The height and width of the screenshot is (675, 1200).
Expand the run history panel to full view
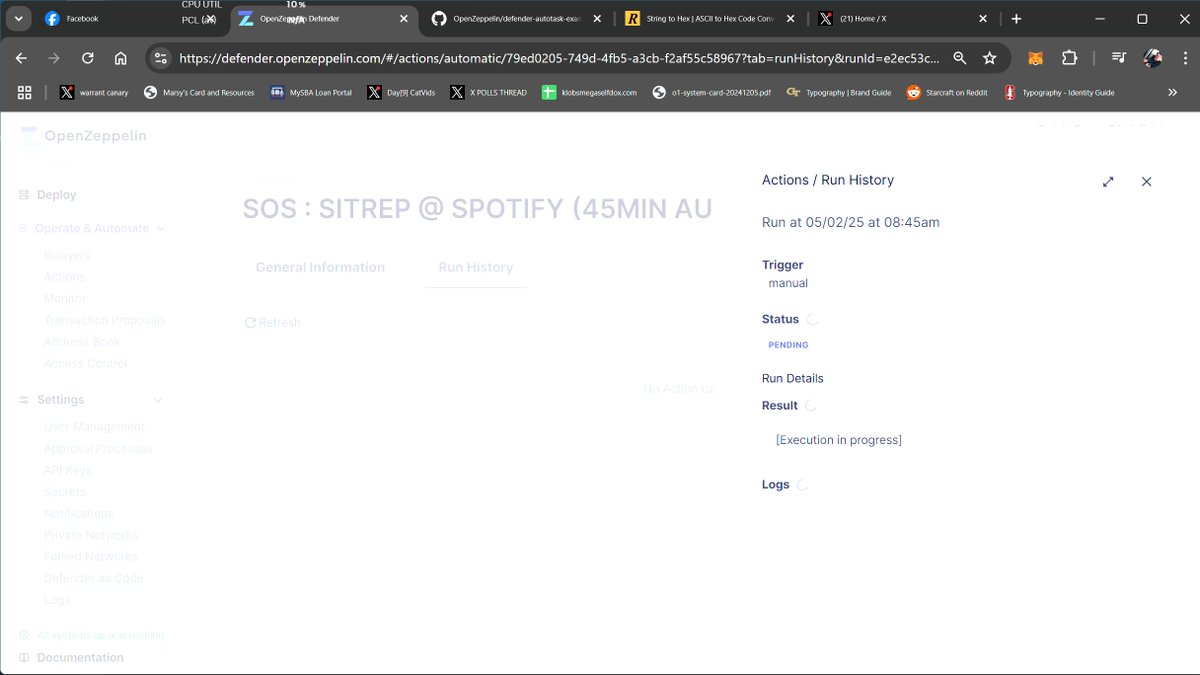click(1108, 182)
